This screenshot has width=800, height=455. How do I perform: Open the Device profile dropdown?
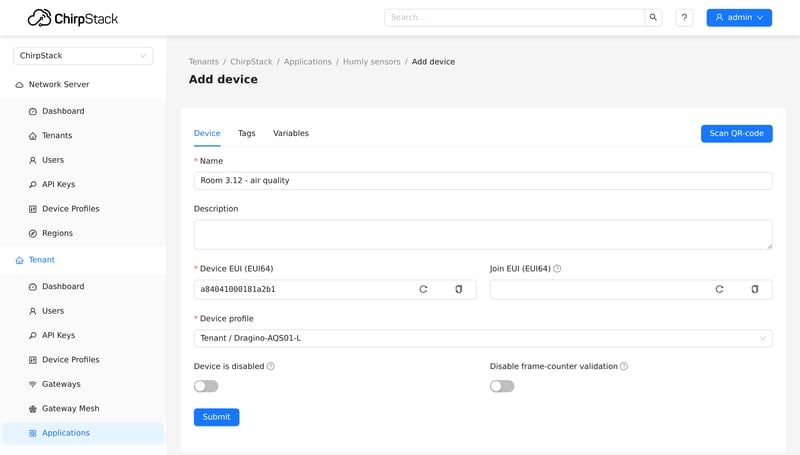(x=483, y=338)
